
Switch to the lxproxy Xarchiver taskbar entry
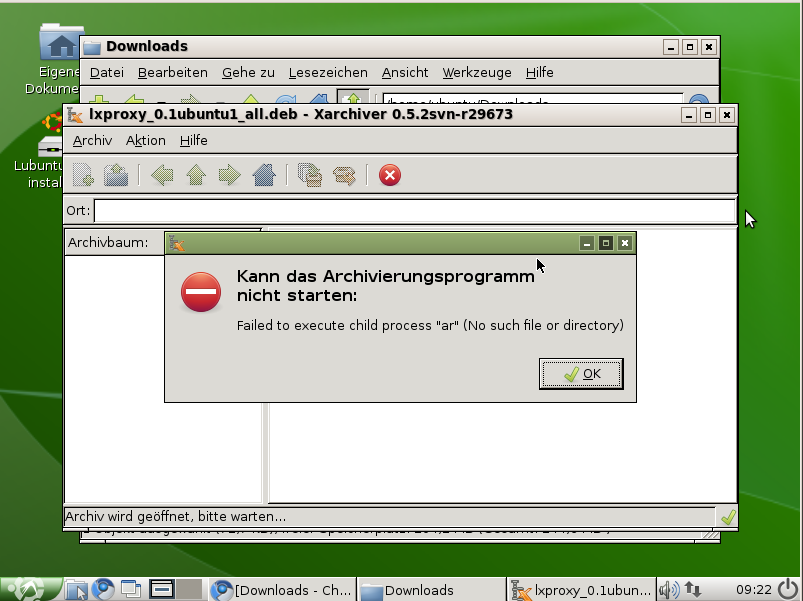(581, 590)
